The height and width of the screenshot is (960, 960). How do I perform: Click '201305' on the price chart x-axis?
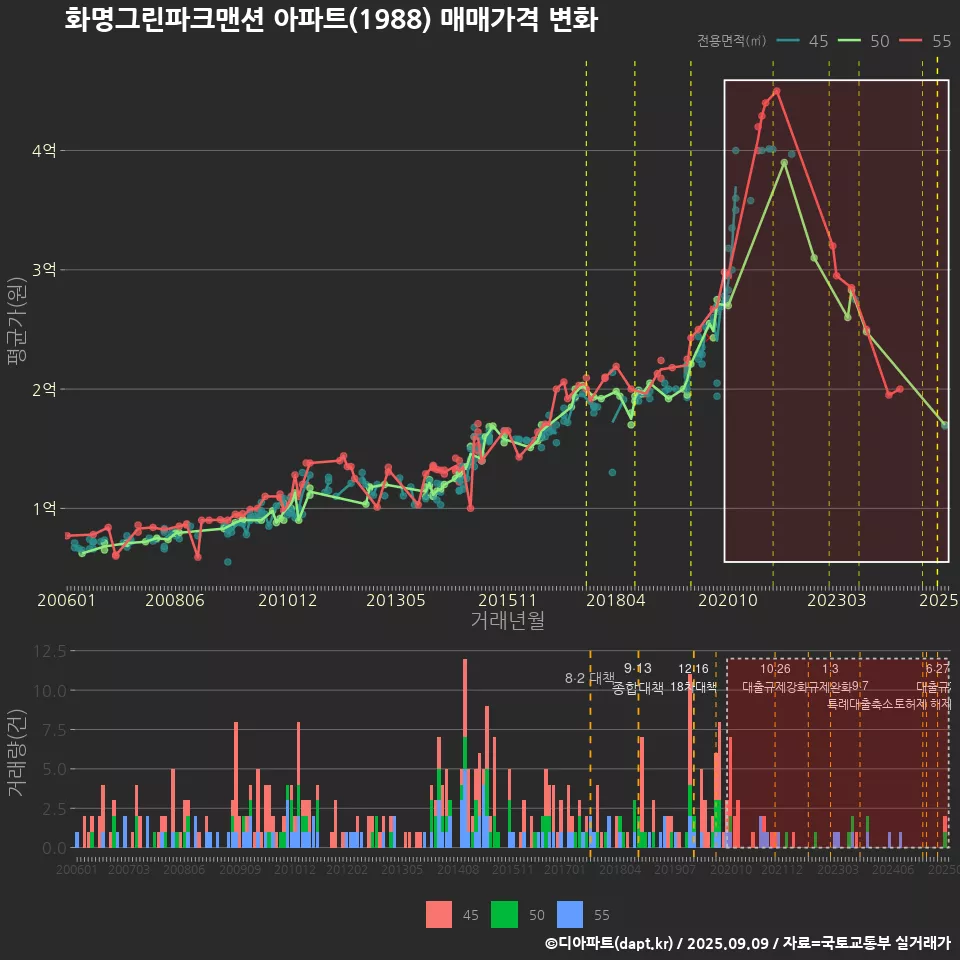click(396, 600)
